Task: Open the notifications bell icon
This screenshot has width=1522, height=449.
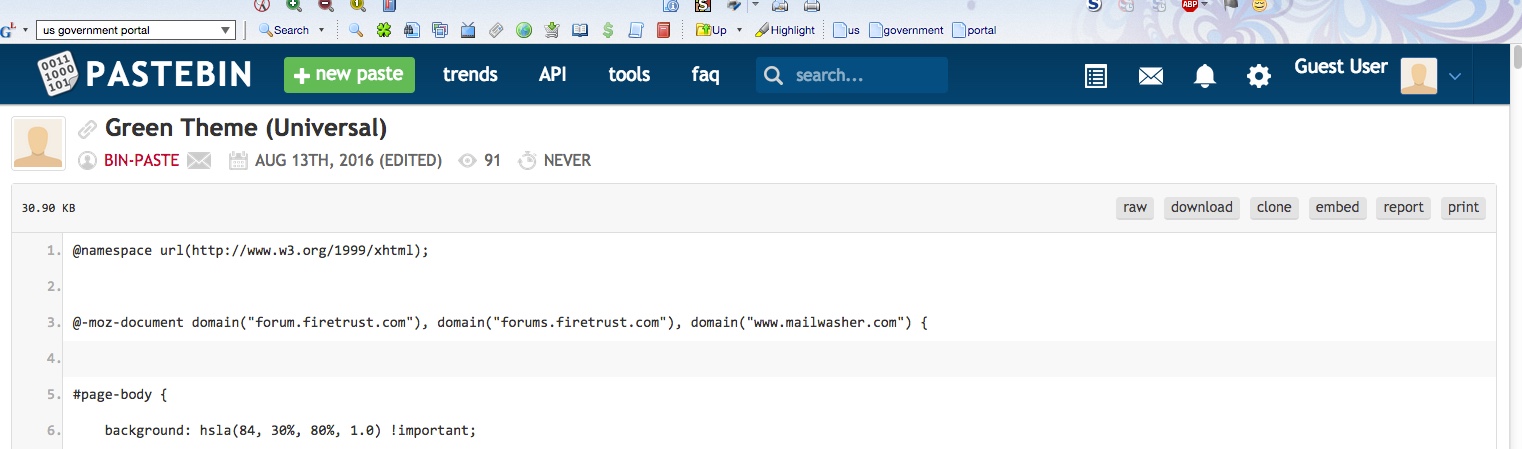Action: (1205, 76)
